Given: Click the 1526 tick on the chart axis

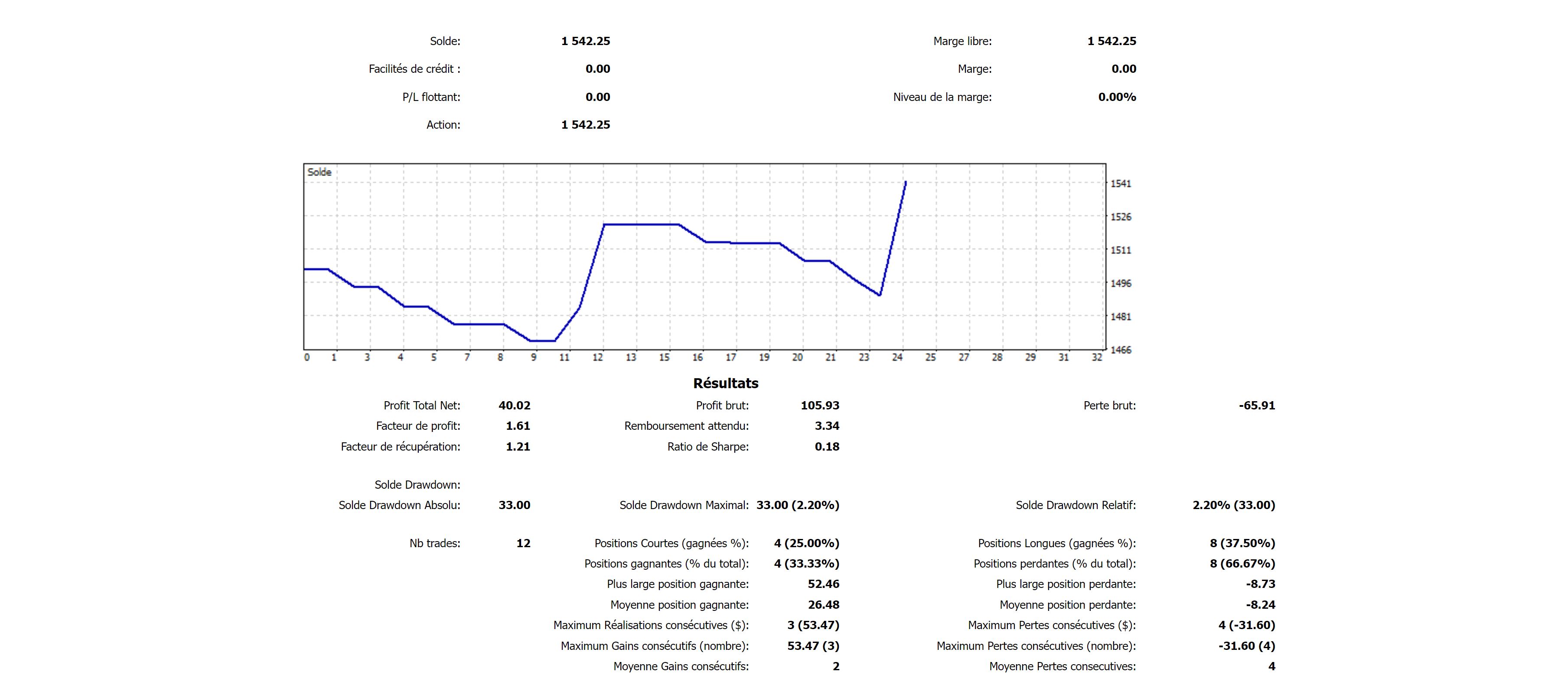Looking at the screenshot, I should (1121, 217).
